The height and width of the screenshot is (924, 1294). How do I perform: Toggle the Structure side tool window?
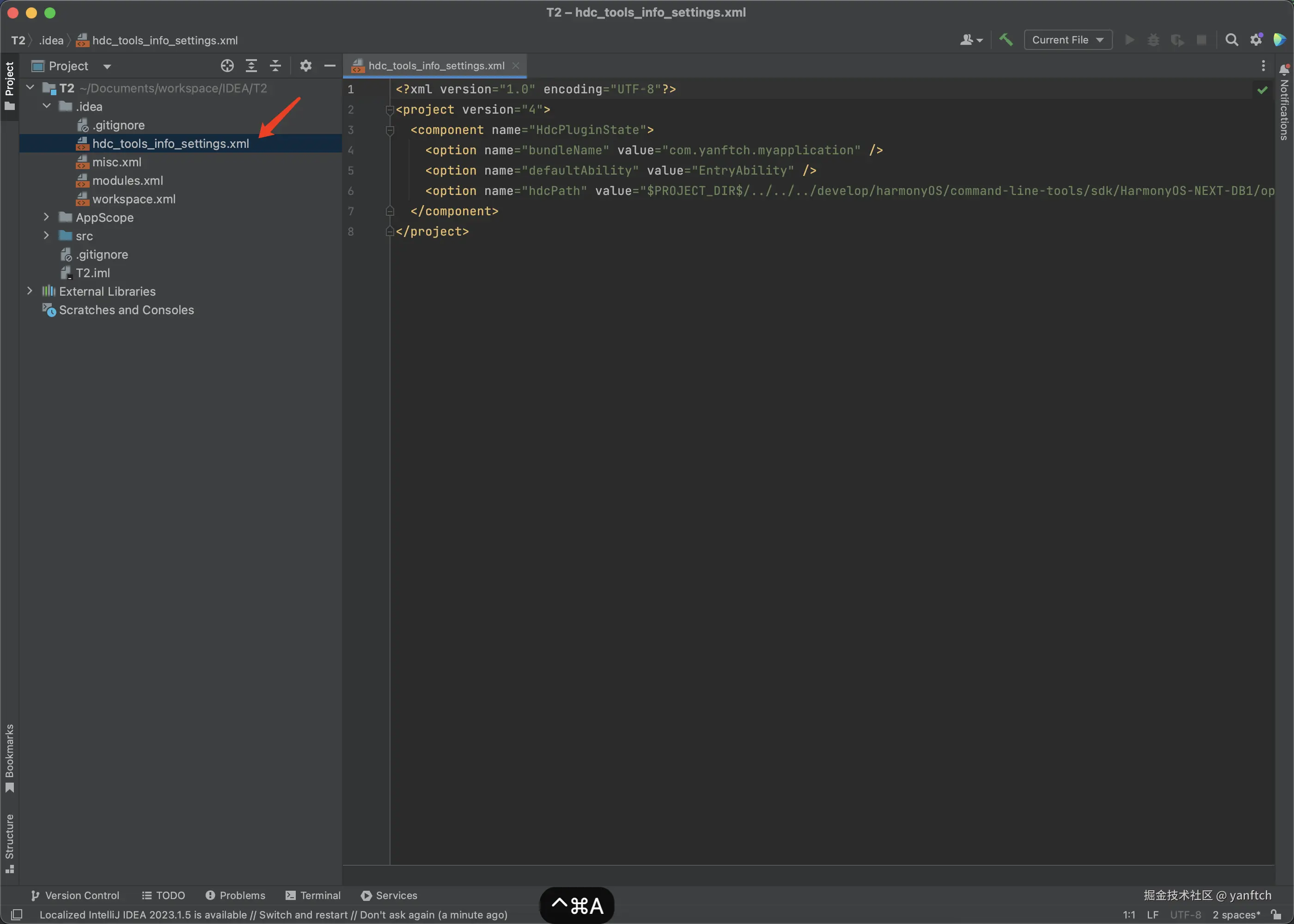pos(10,843)
